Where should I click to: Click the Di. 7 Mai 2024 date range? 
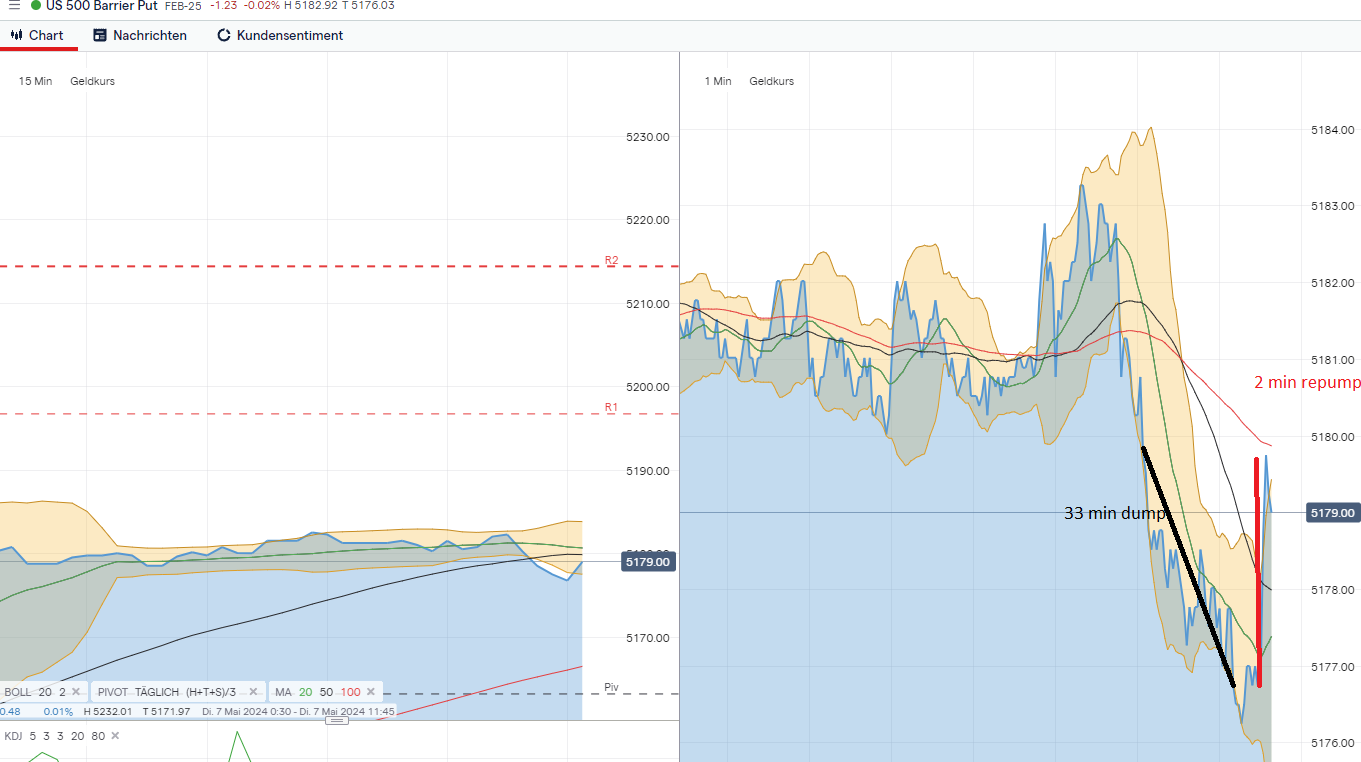click(x=298, y=711)
